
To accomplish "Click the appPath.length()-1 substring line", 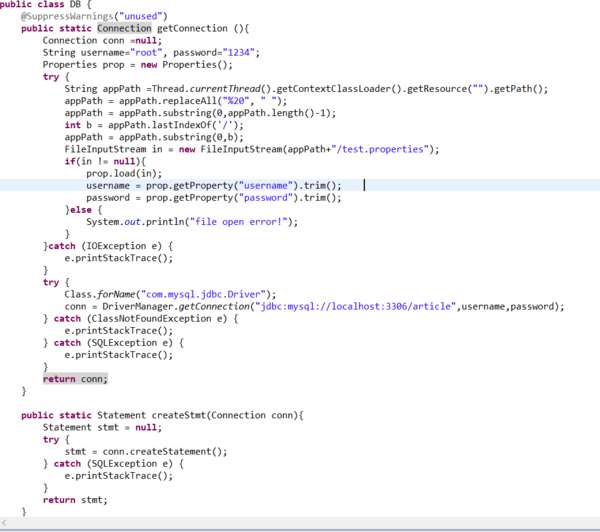I will click(200, 113).
